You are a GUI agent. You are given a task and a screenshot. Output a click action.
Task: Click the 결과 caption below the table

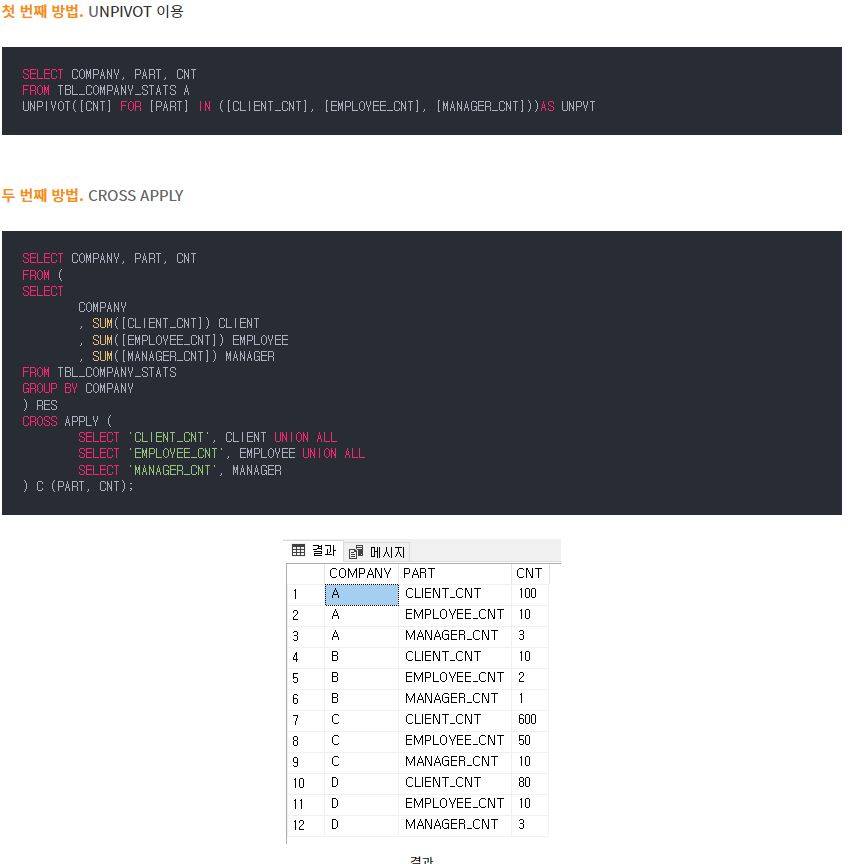tap(421, 859)
